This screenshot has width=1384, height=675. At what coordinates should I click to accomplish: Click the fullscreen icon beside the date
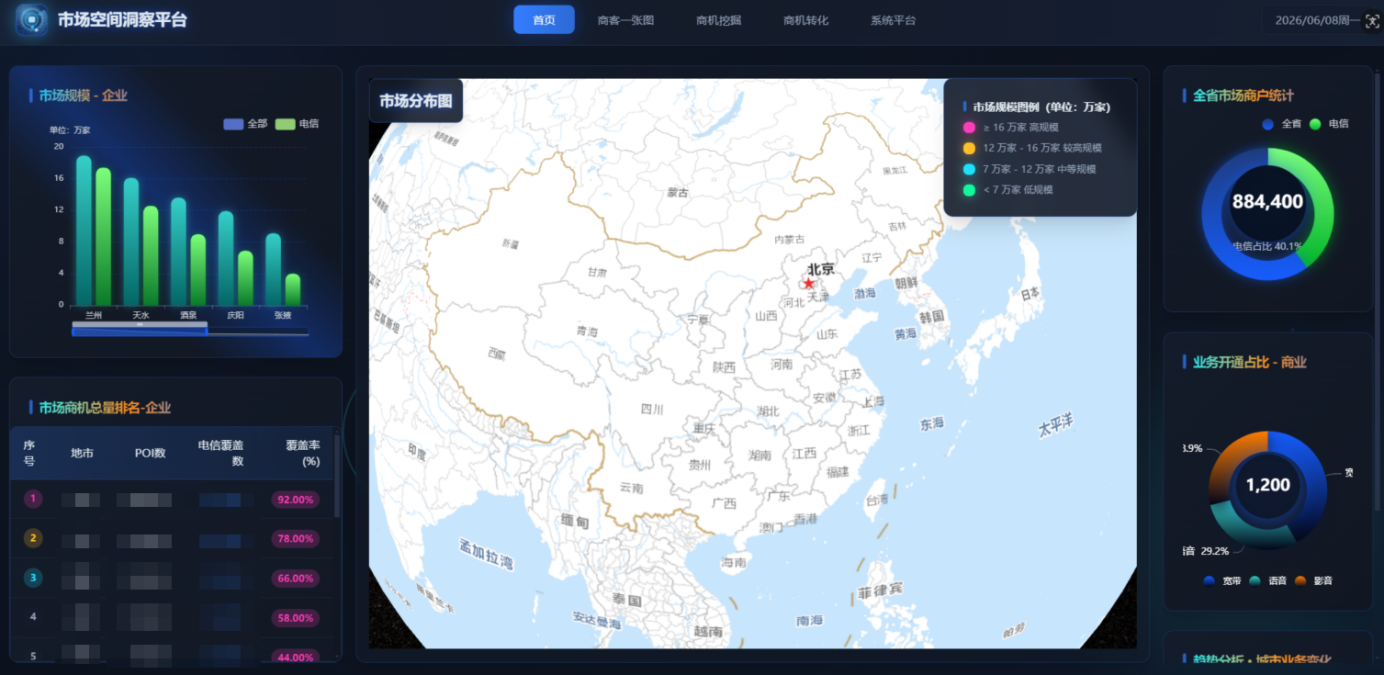(x=1372, y=21)
